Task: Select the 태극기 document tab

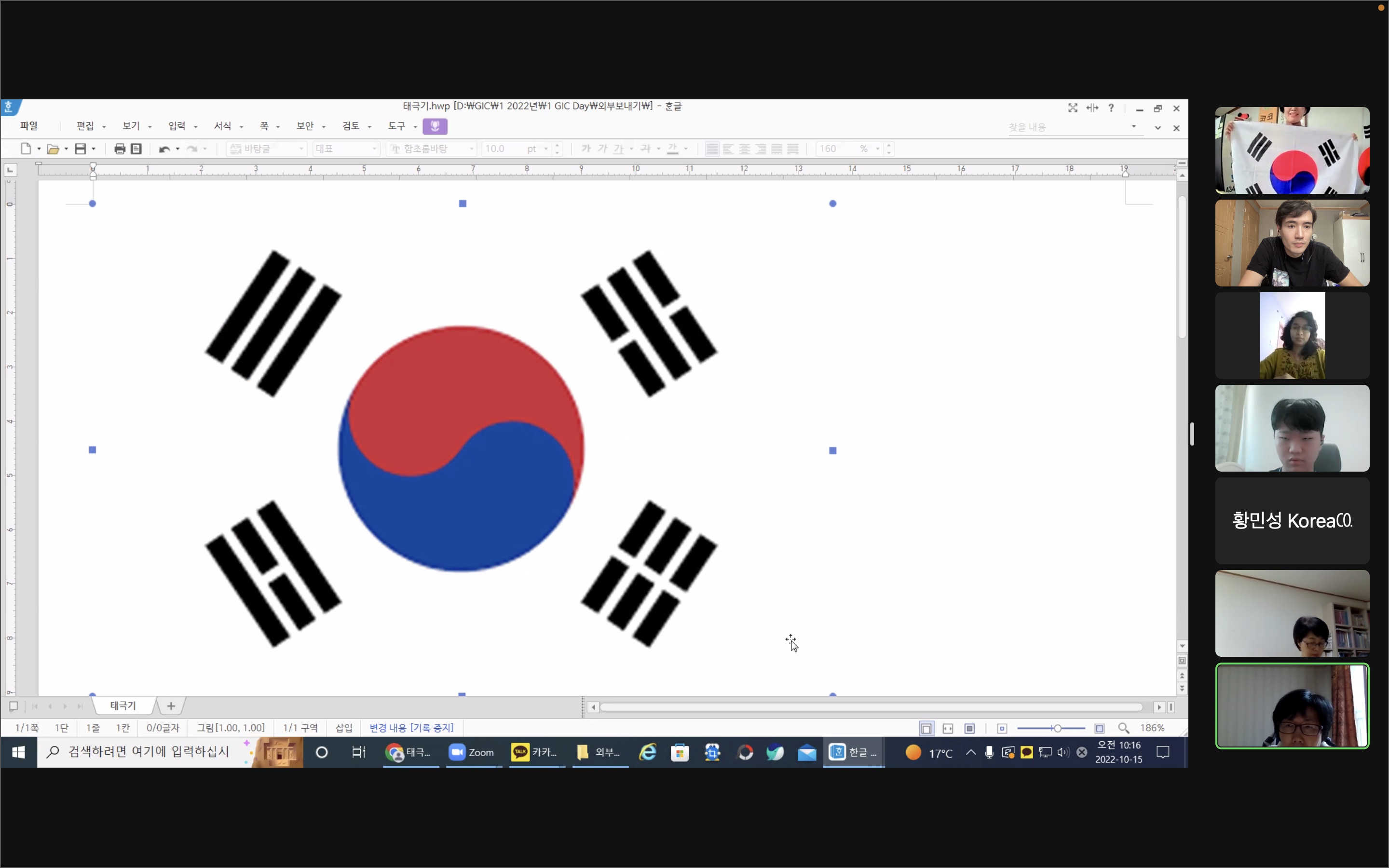Action: click(x=123, y=705)
